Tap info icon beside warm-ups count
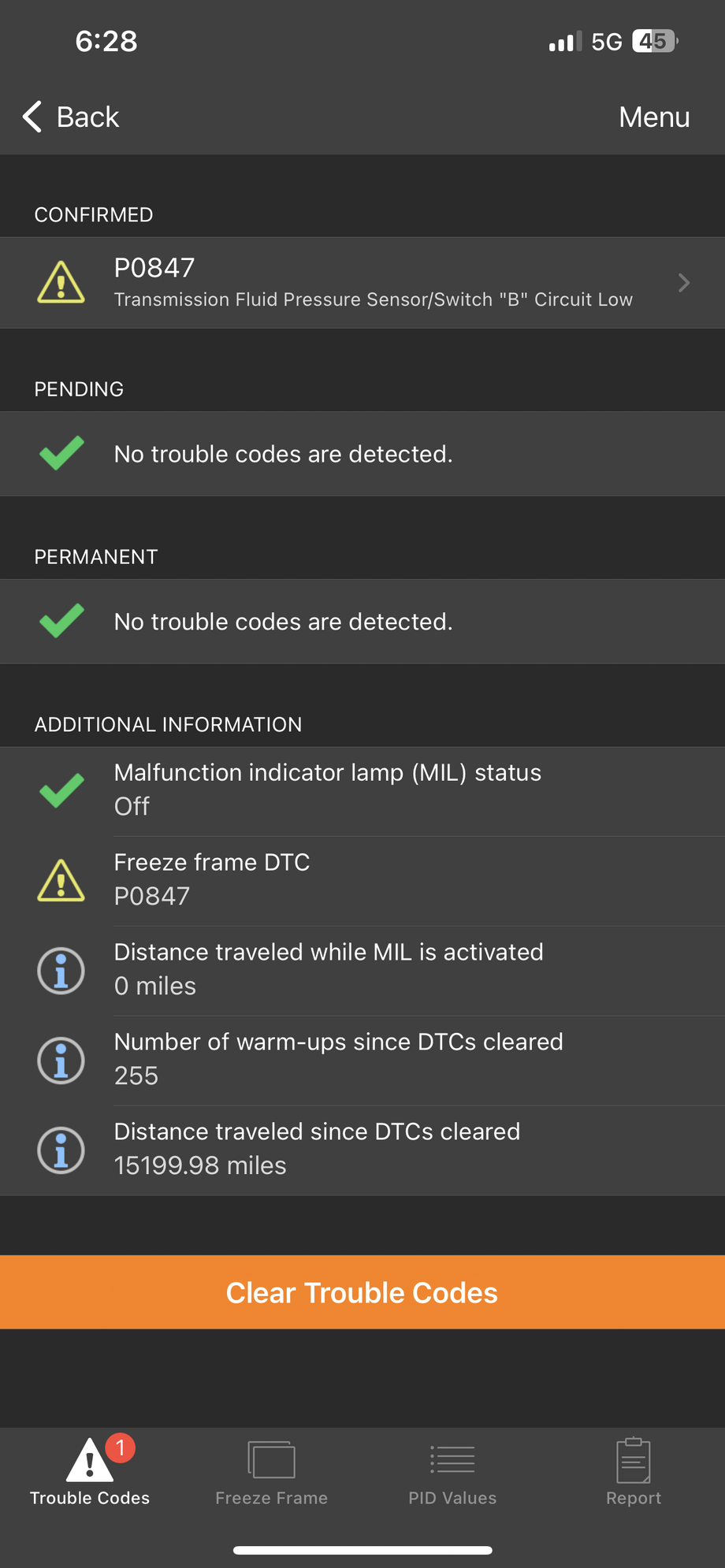The height and width of the screenshot is (1568, 725). tap(61, 1060)
